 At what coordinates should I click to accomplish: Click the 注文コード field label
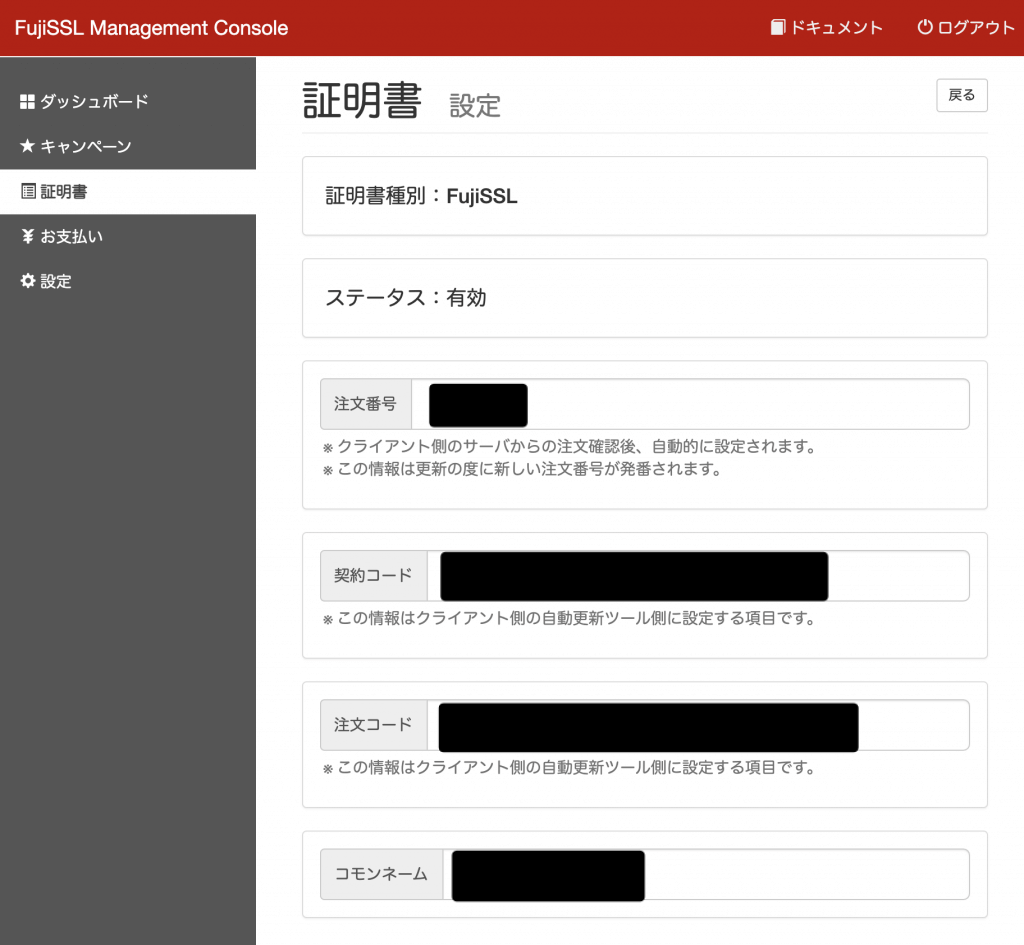coord(374,725)
